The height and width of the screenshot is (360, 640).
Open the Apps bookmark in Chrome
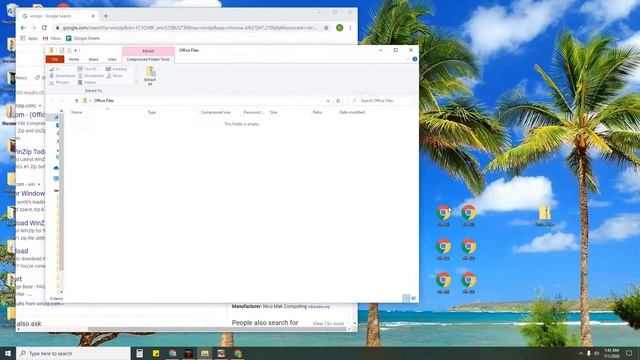29,38
